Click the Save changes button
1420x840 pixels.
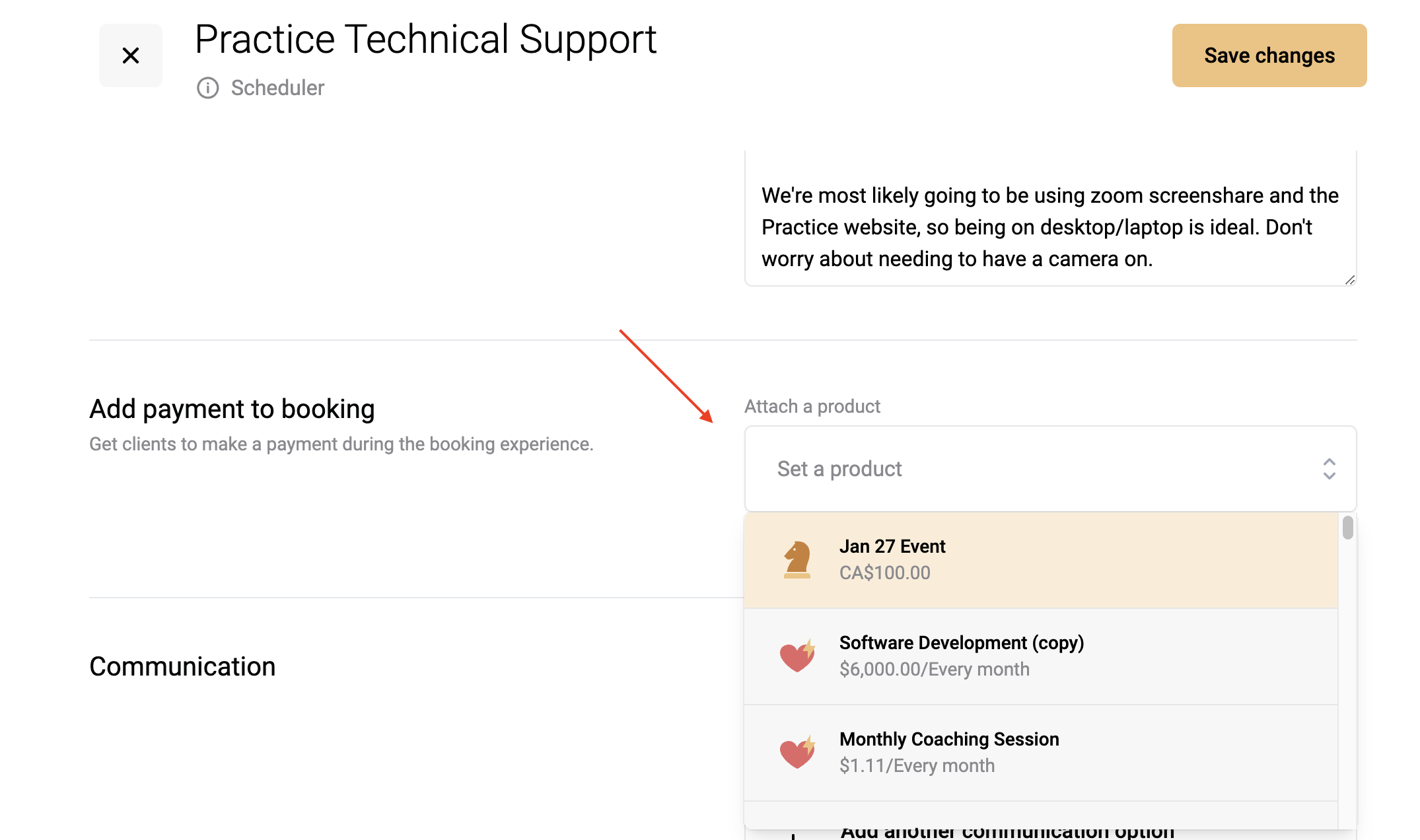click(1269, 55)
